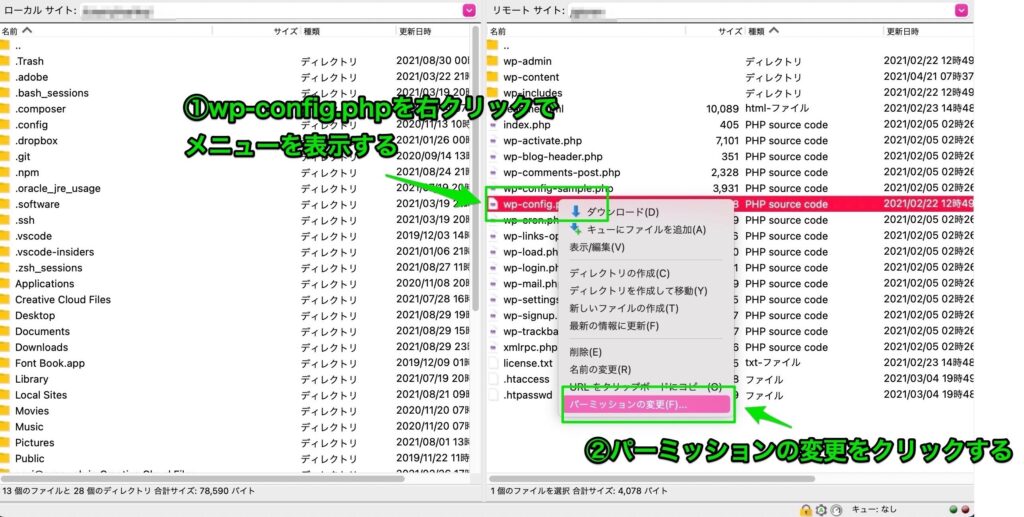Viewport: 1024px width, 517px height.
Task: Click the lock encryption icon in status bar
Action: 806,510
